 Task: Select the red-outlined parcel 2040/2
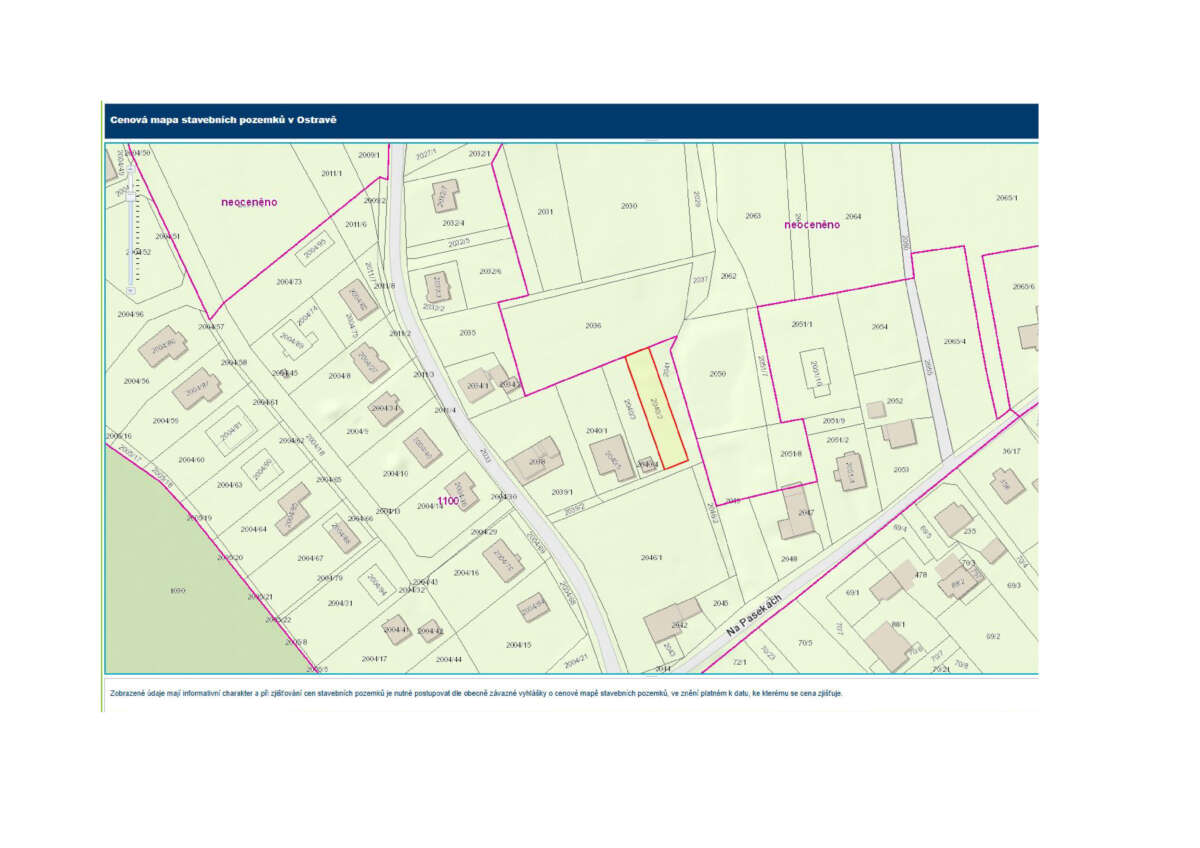click(657, 408)
